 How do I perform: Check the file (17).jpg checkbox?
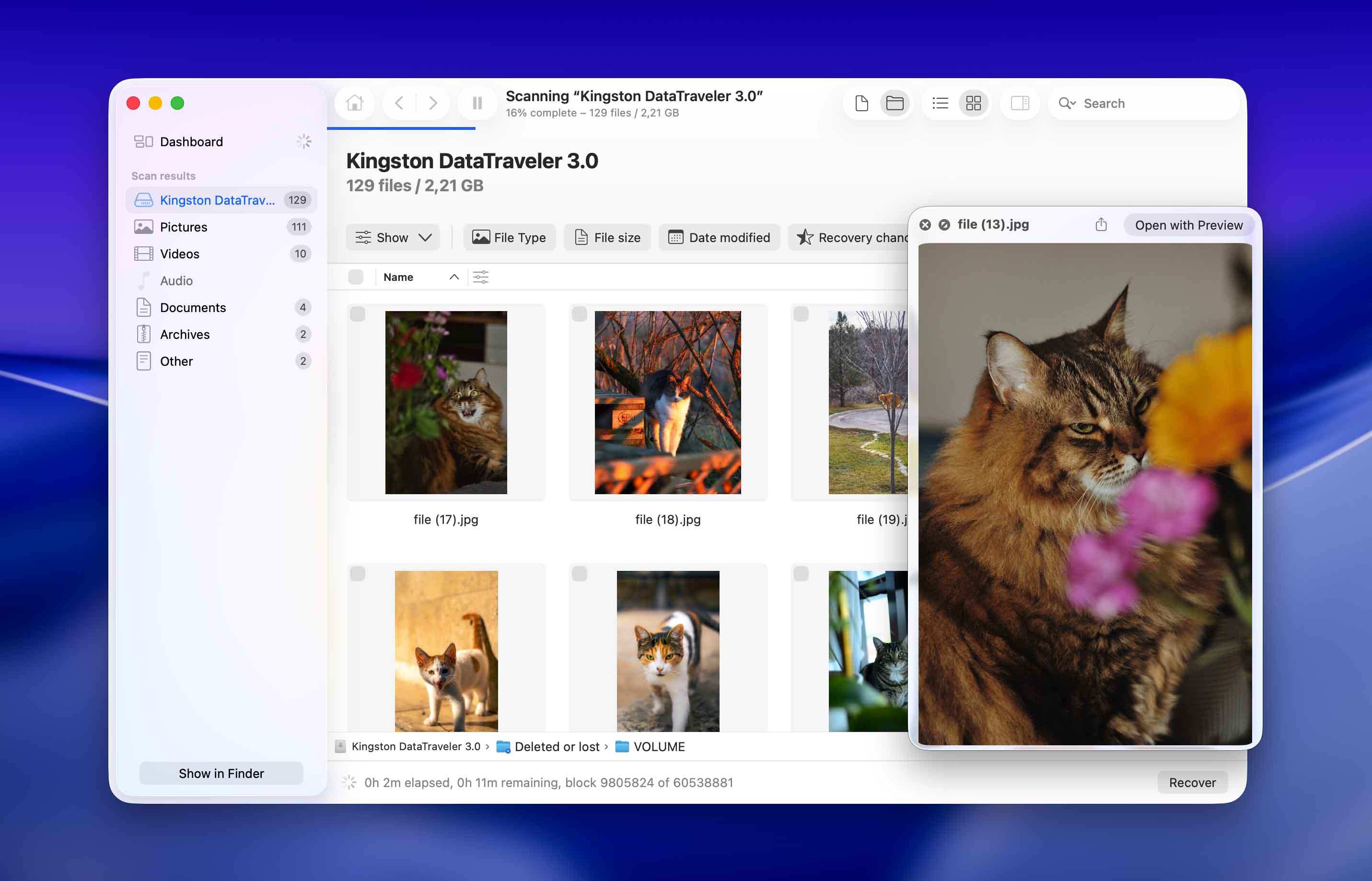point(358,314)
